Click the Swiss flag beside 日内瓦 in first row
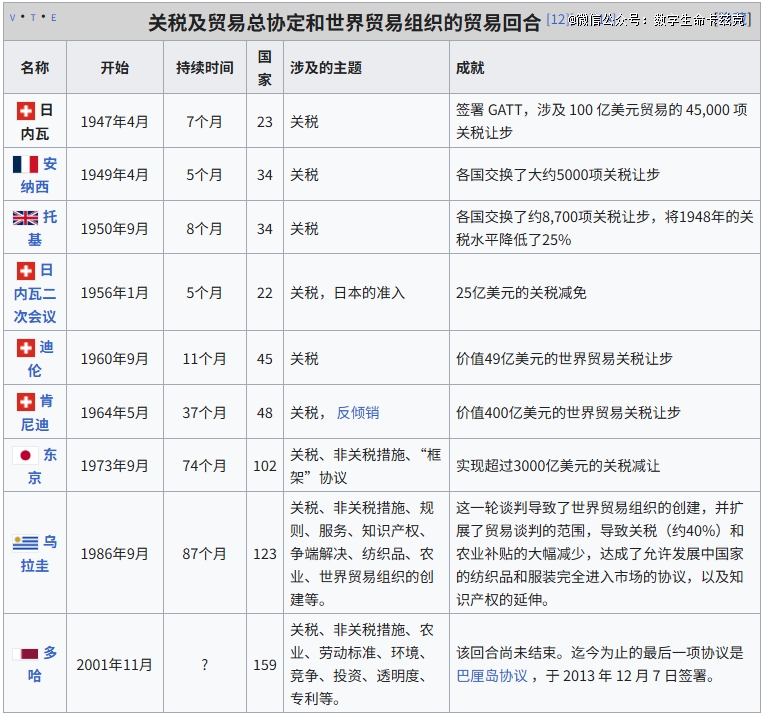Screen dimensions: 763x715 click(x=26, y=111)
